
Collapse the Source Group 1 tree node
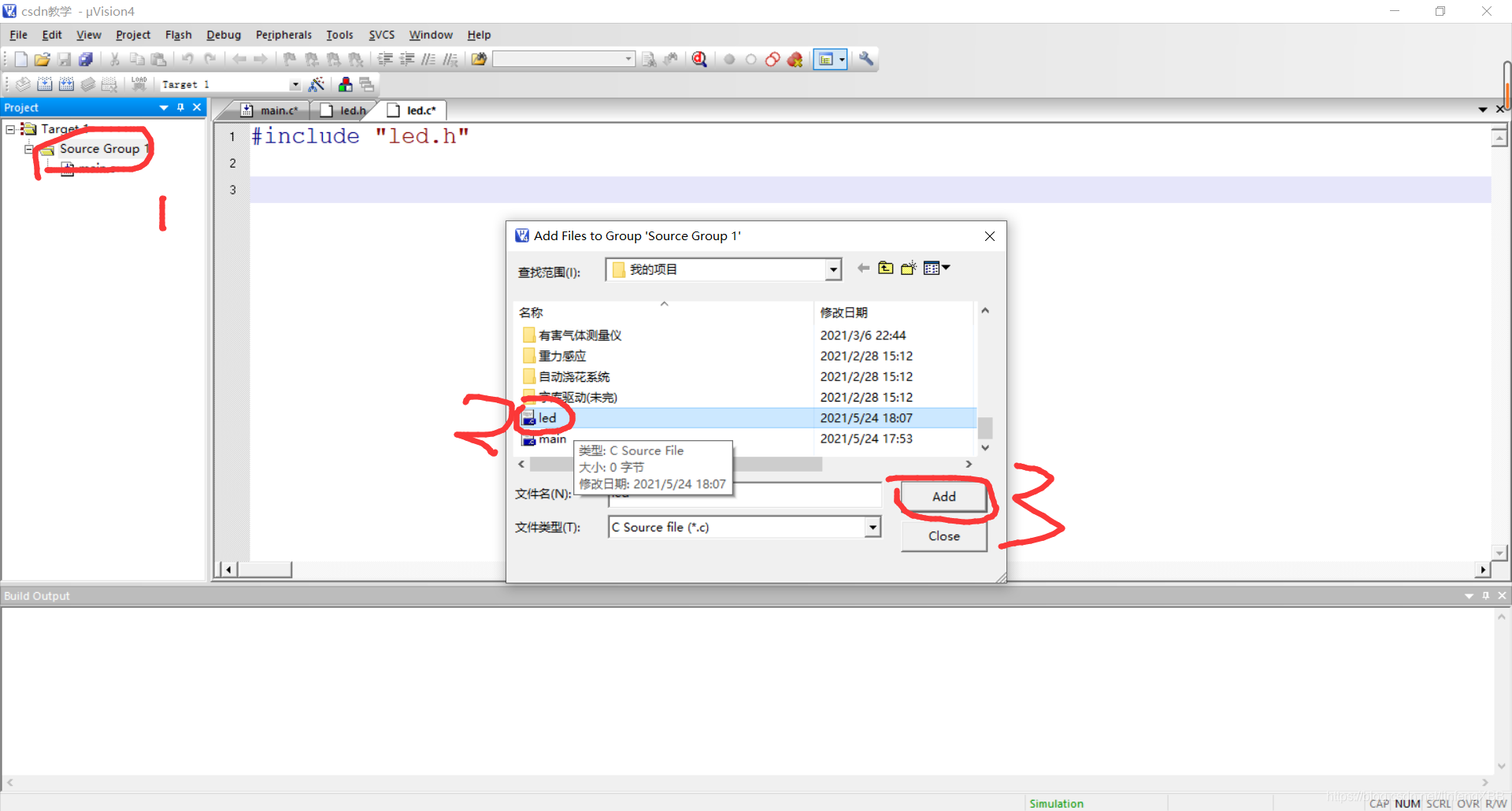pyautogui.click(x=29, y=149)
